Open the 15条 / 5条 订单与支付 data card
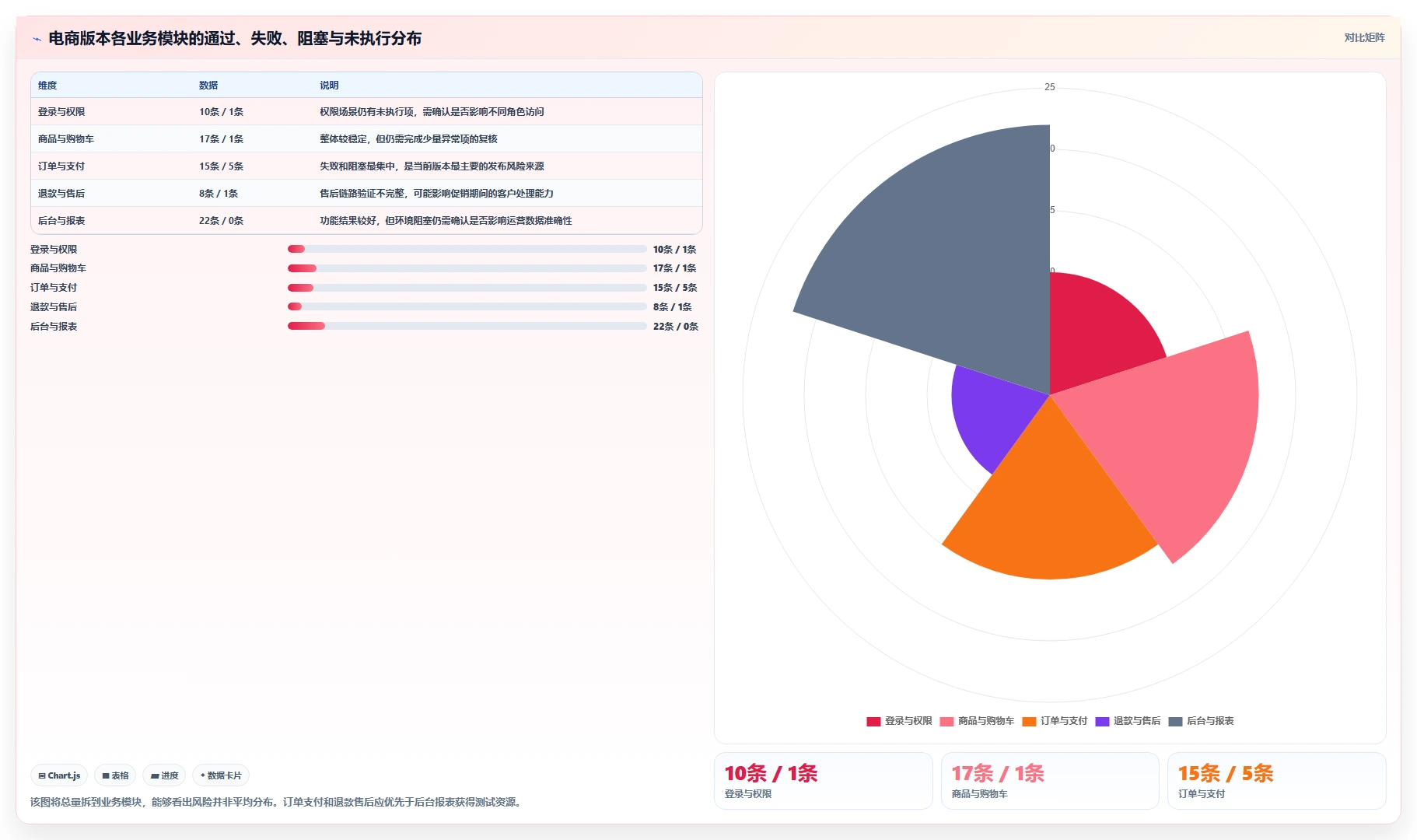 tap(1277, 781)
